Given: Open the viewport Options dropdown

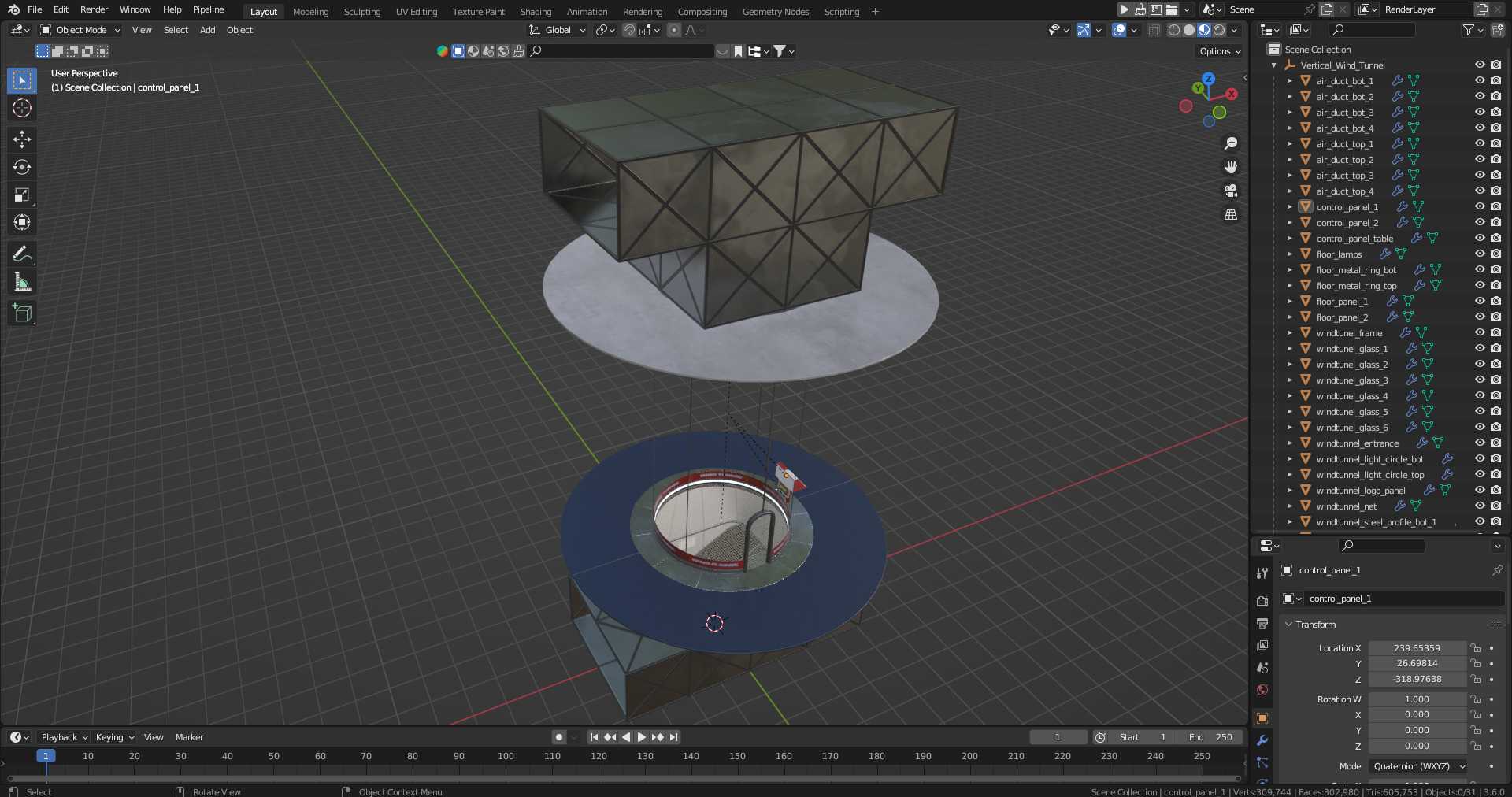Looking at the screenshot, I should click(1220, 51).
